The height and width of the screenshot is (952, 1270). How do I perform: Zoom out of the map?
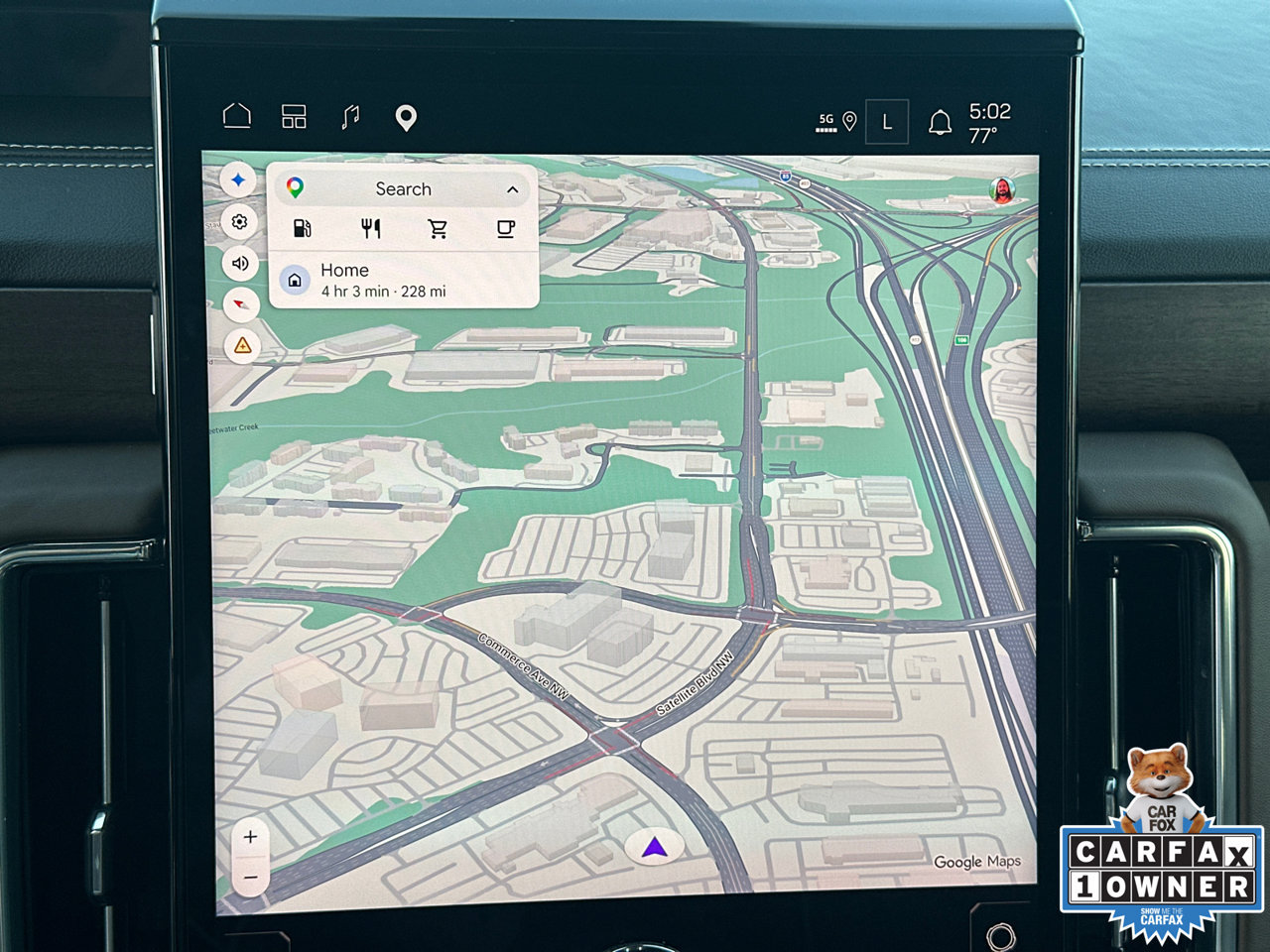(x=251, y=878)
